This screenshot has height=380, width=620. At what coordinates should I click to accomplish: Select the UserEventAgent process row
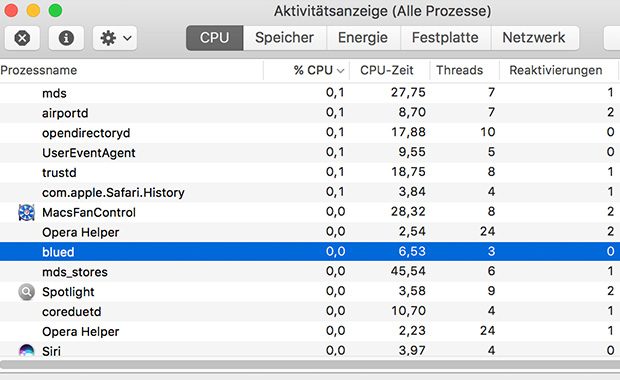[x=310, y=153]
